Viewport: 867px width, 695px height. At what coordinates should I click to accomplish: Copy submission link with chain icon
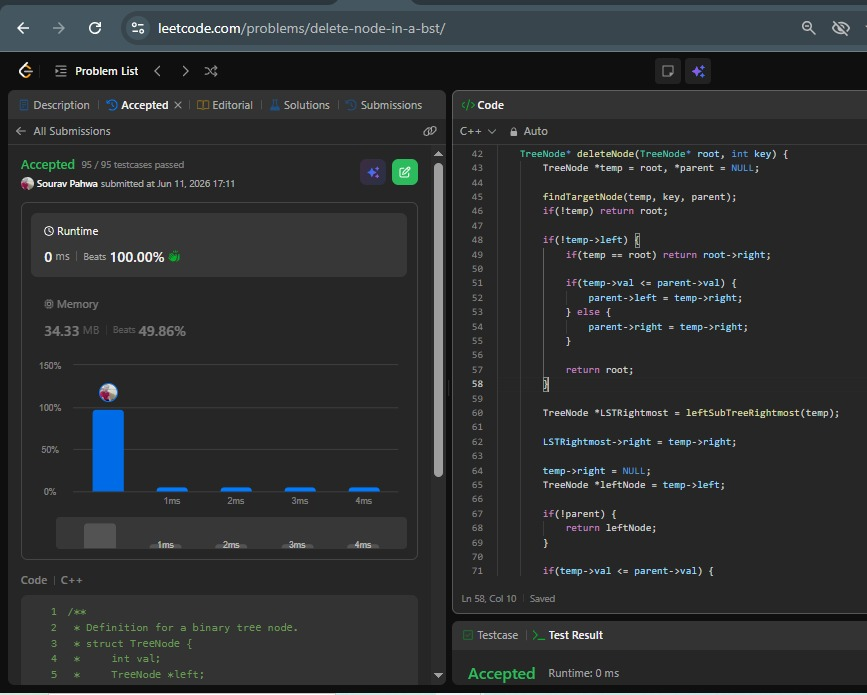coord(430,131)
